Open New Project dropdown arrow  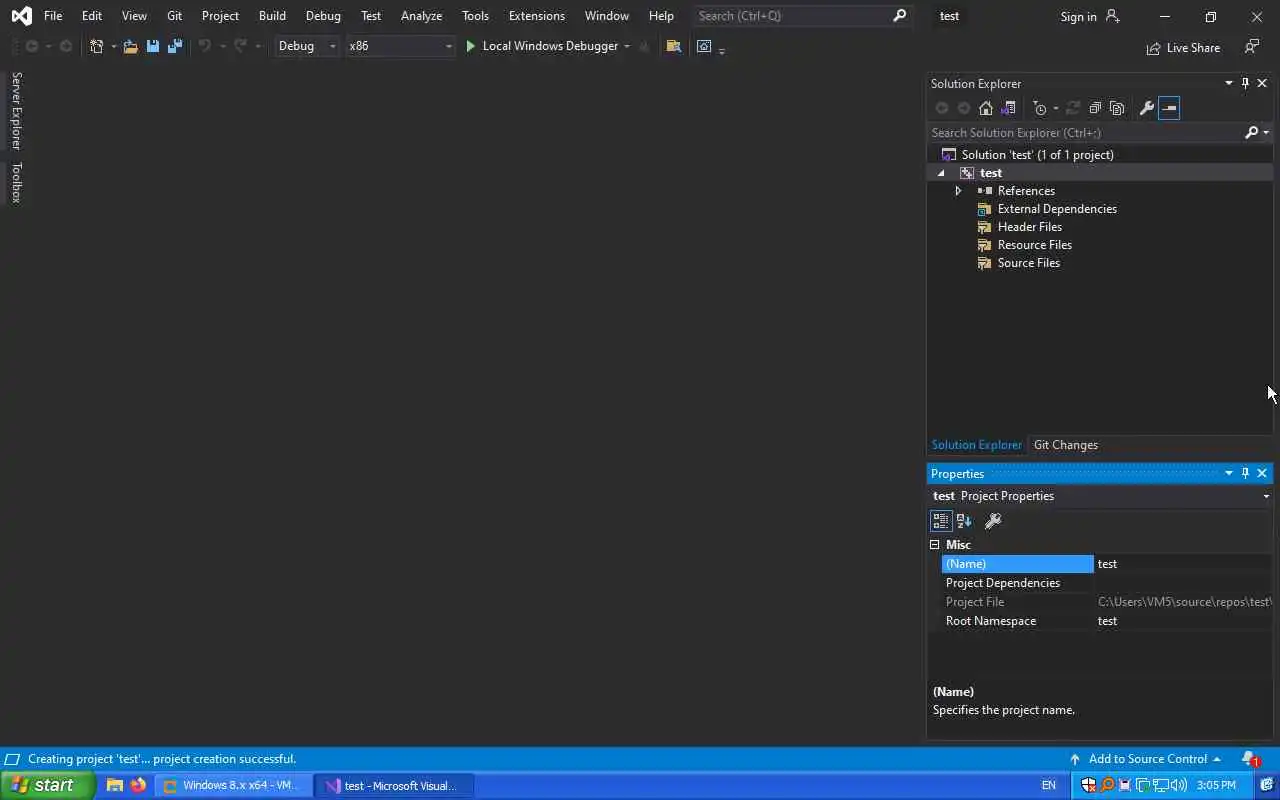[113, 46]
